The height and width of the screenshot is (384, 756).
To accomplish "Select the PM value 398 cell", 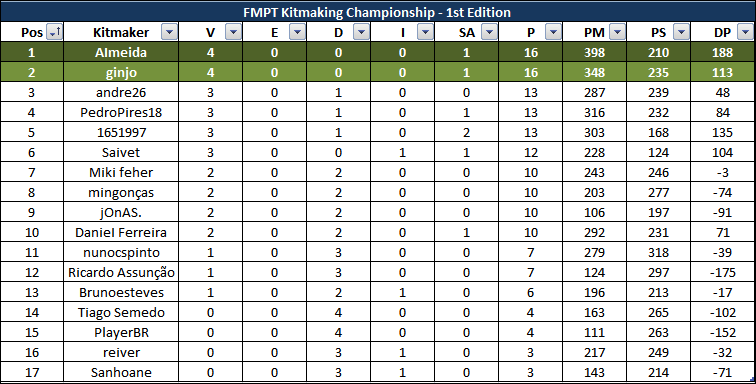I will click(x=594, y=52).
